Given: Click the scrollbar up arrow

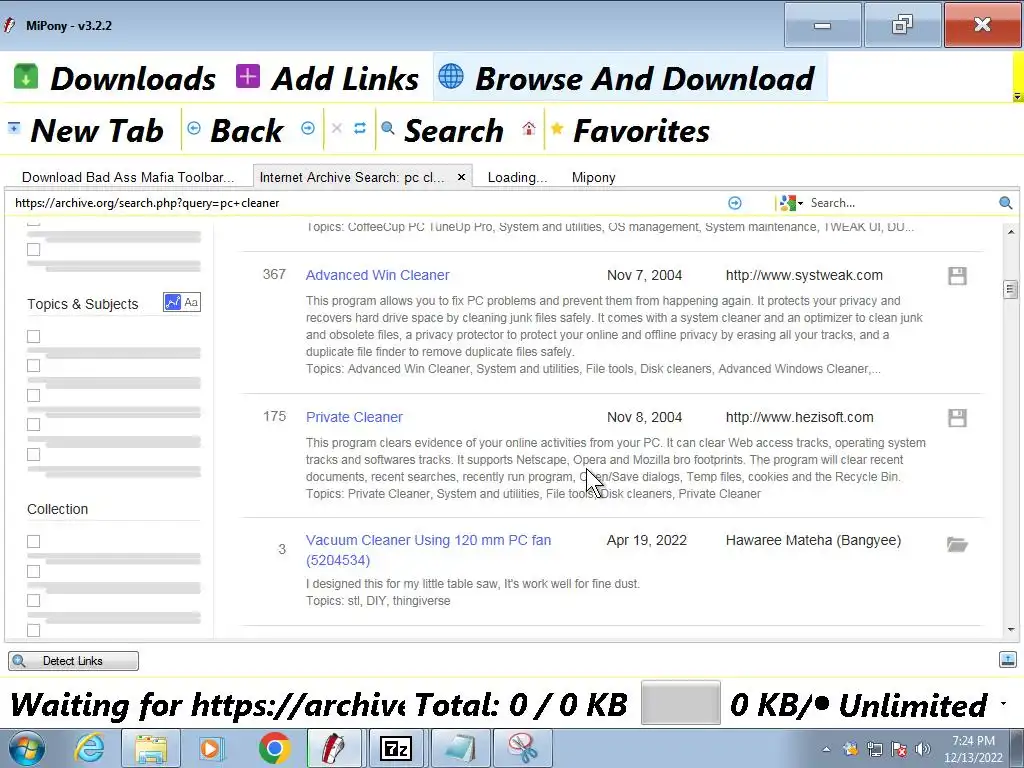Looking at the screenshot, I should pyautogui.click(x=1011, y=231).
